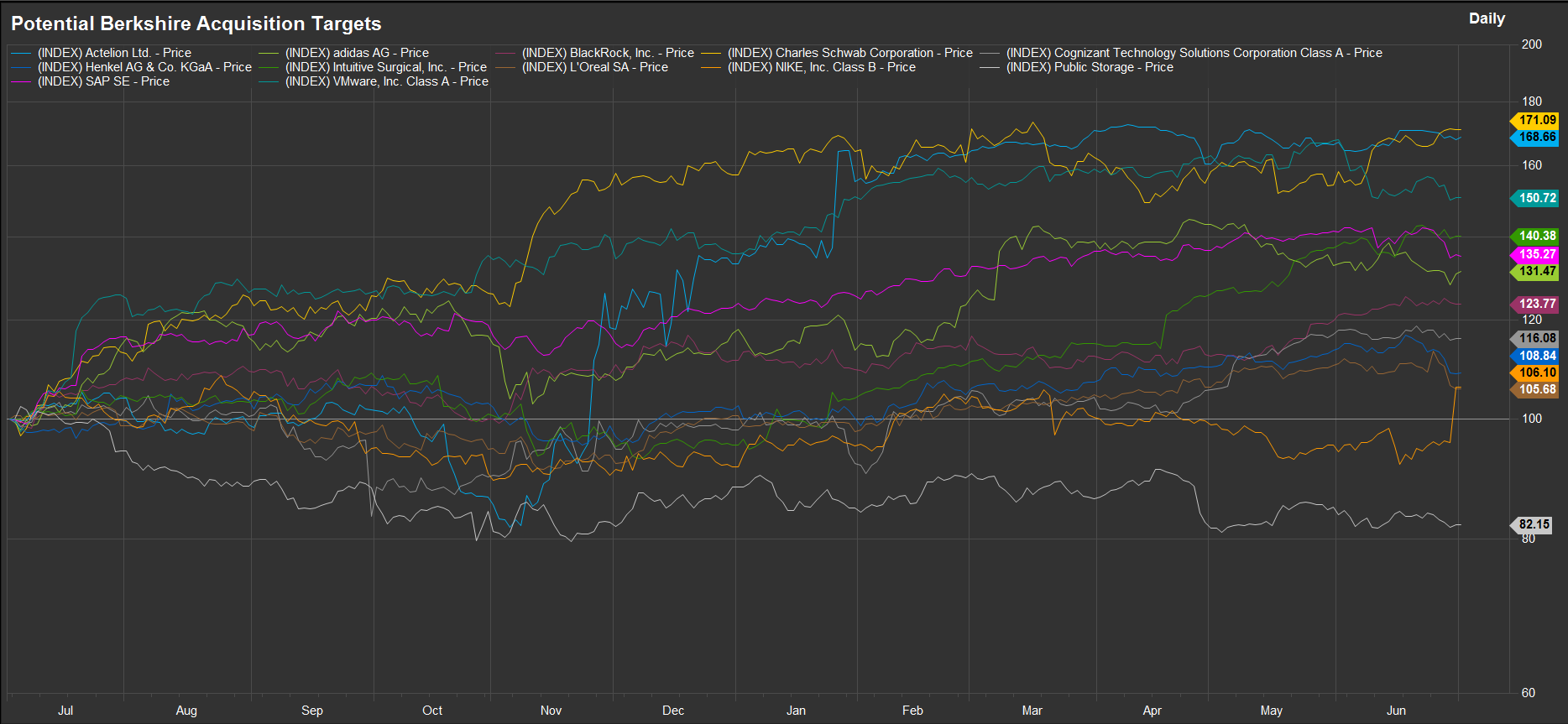Click the May month axis label
The image size is (1568, 724).
click(1272, 711)
